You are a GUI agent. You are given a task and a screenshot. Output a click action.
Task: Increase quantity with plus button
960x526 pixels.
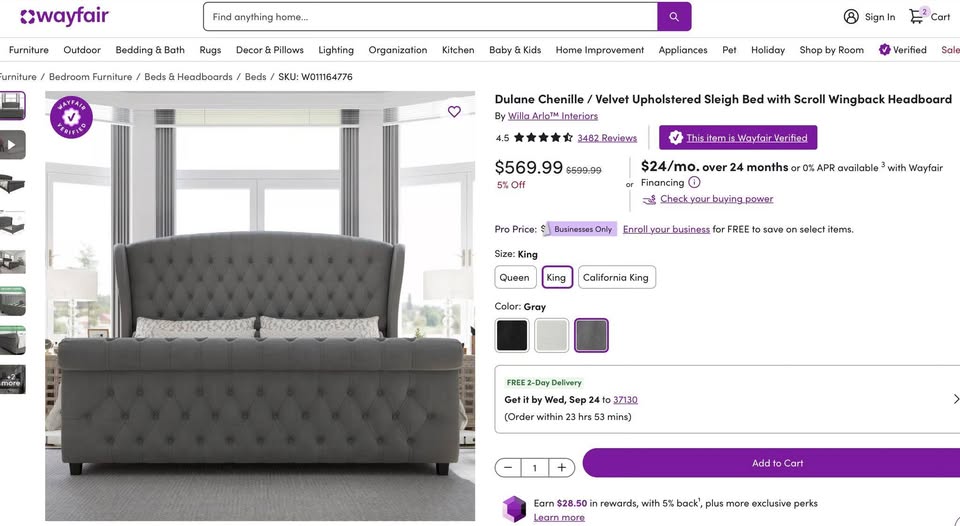tap(562, 467)
